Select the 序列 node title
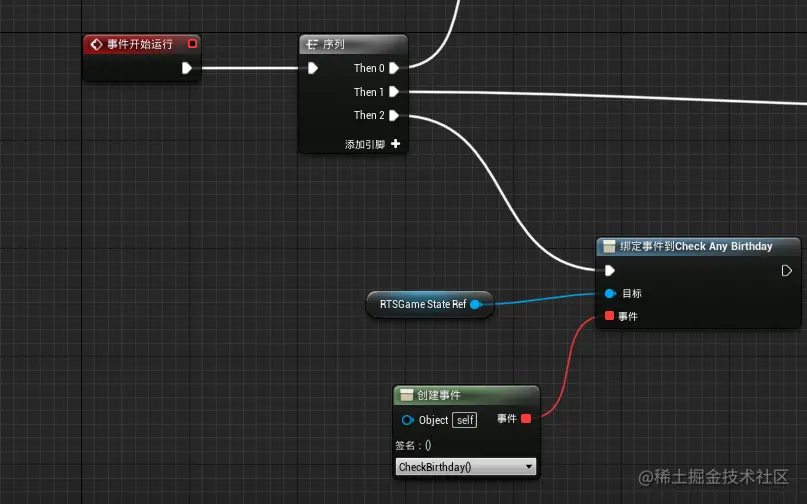The height and width of the screenshot is (504, 807). pyautogui.click(x=334, y=45)
